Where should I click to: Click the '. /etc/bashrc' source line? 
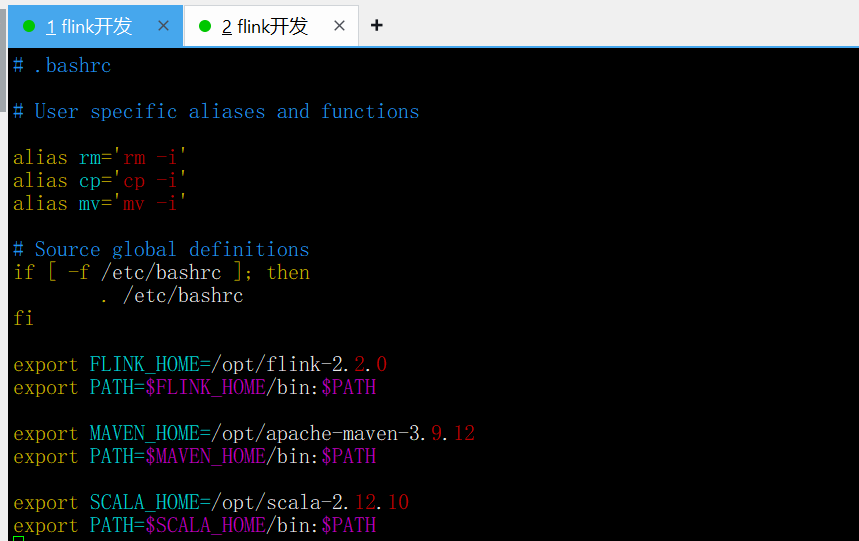tap(172, 296)
